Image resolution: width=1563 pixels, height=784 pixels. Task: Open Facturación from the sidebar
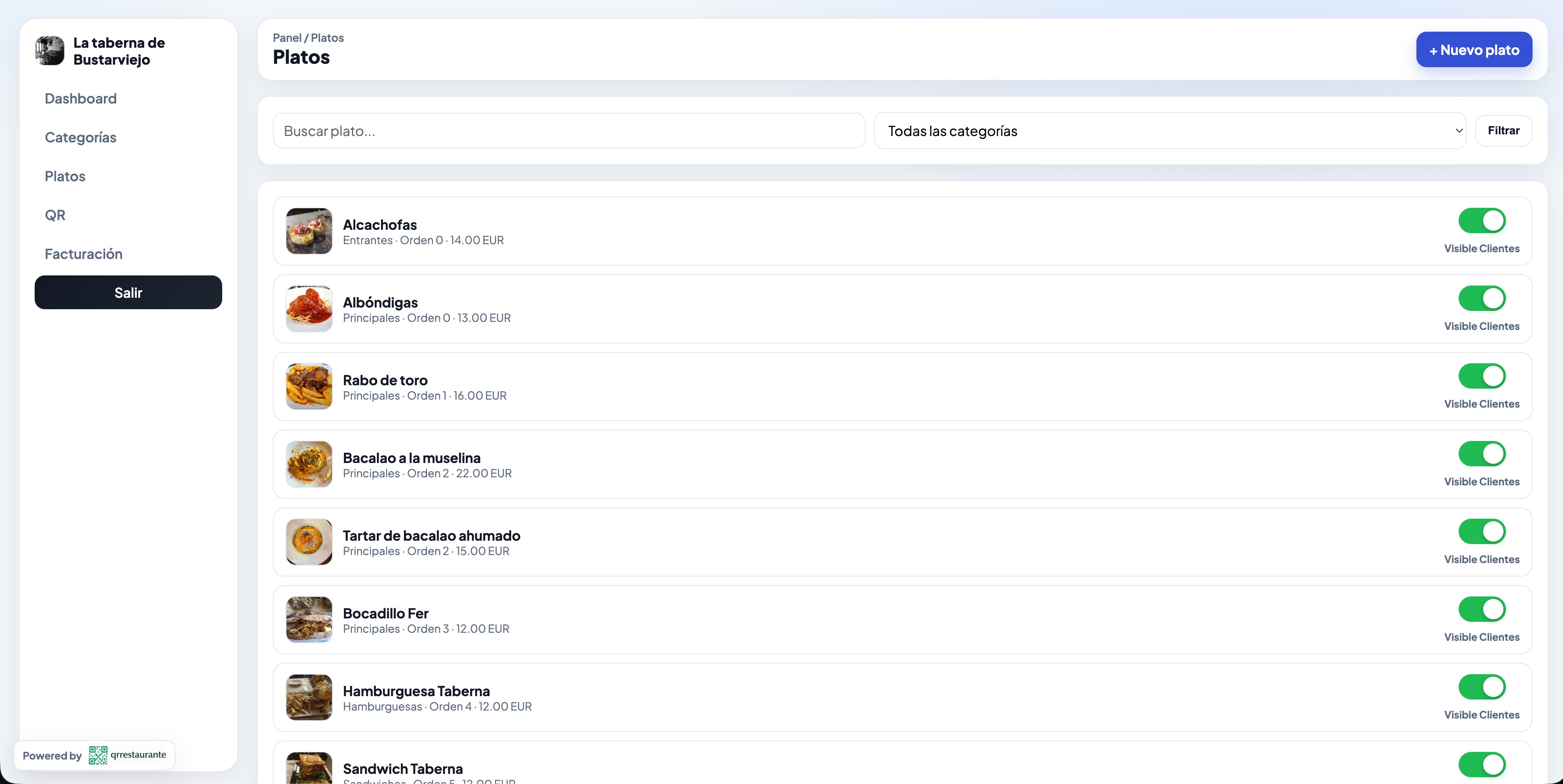coord(84,253)
